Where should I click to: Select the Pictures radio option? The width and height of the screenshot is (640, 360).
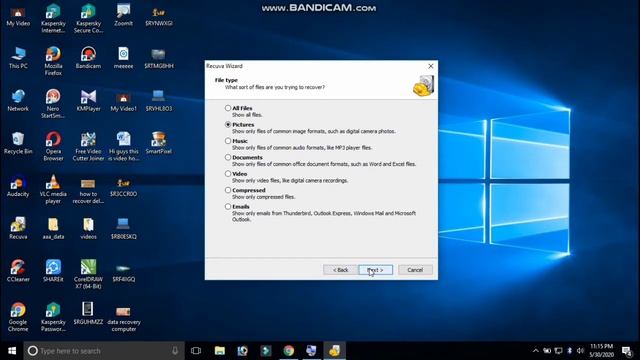(228, 124)
